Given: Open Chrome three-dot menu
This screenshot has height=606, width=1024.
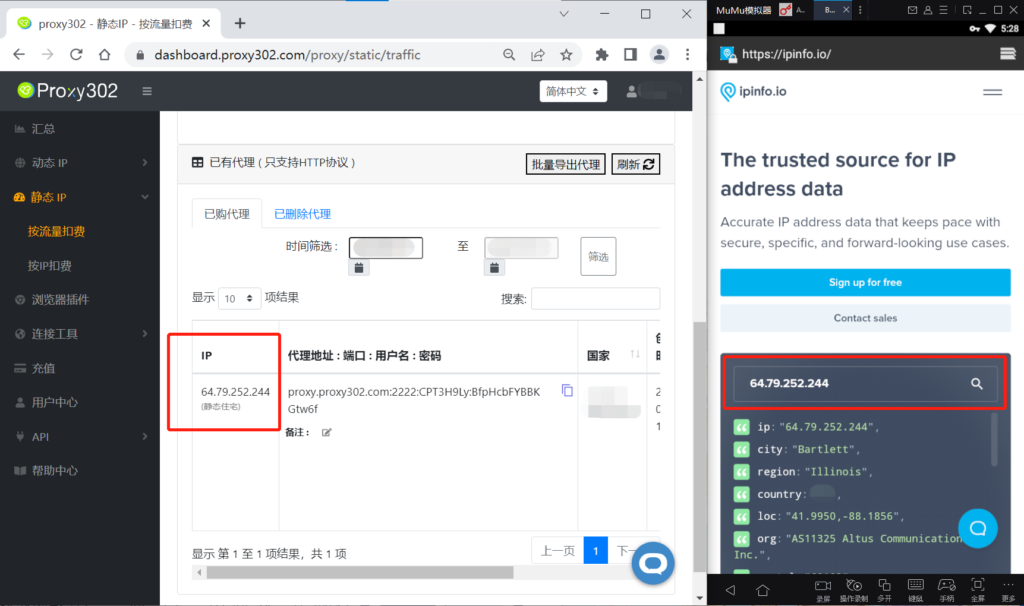Looking at the screenshot, I should click(687, 55).
